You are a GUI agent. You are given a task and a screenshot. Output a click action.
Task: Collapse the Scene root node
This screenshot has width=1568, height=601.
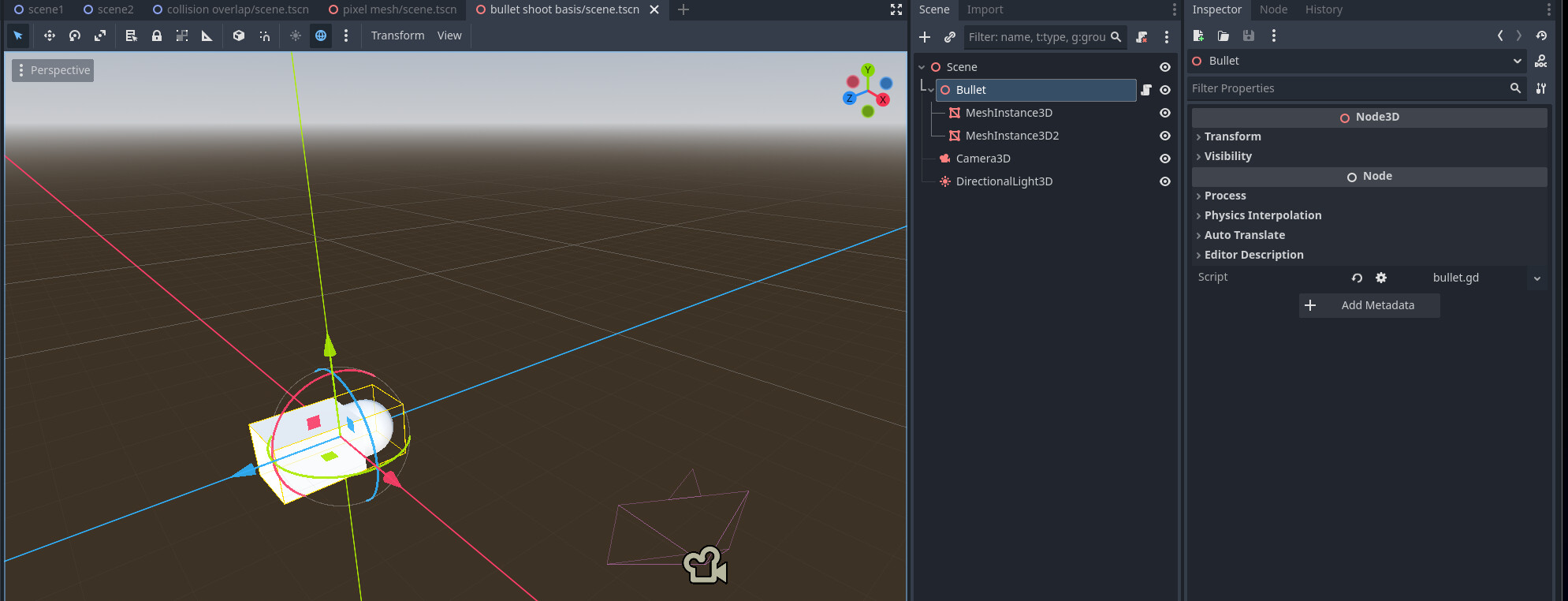point(922,67)
